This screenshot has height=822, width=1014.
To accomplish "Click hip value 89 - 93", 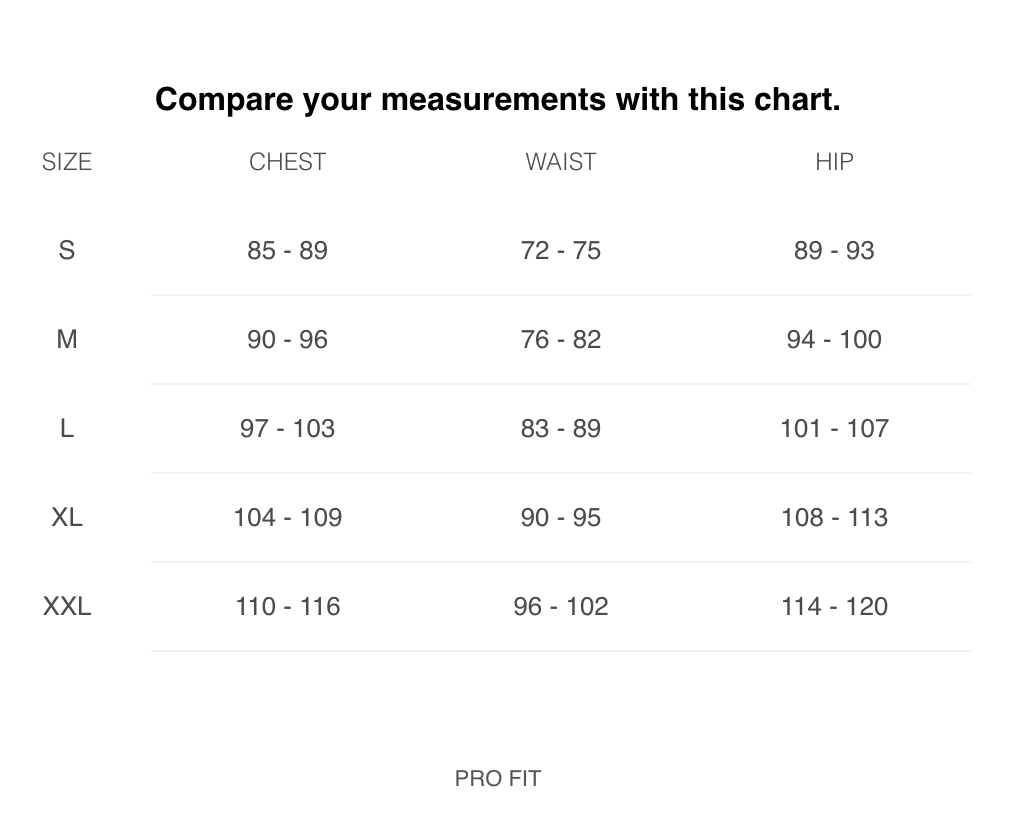I will (834, 250).
